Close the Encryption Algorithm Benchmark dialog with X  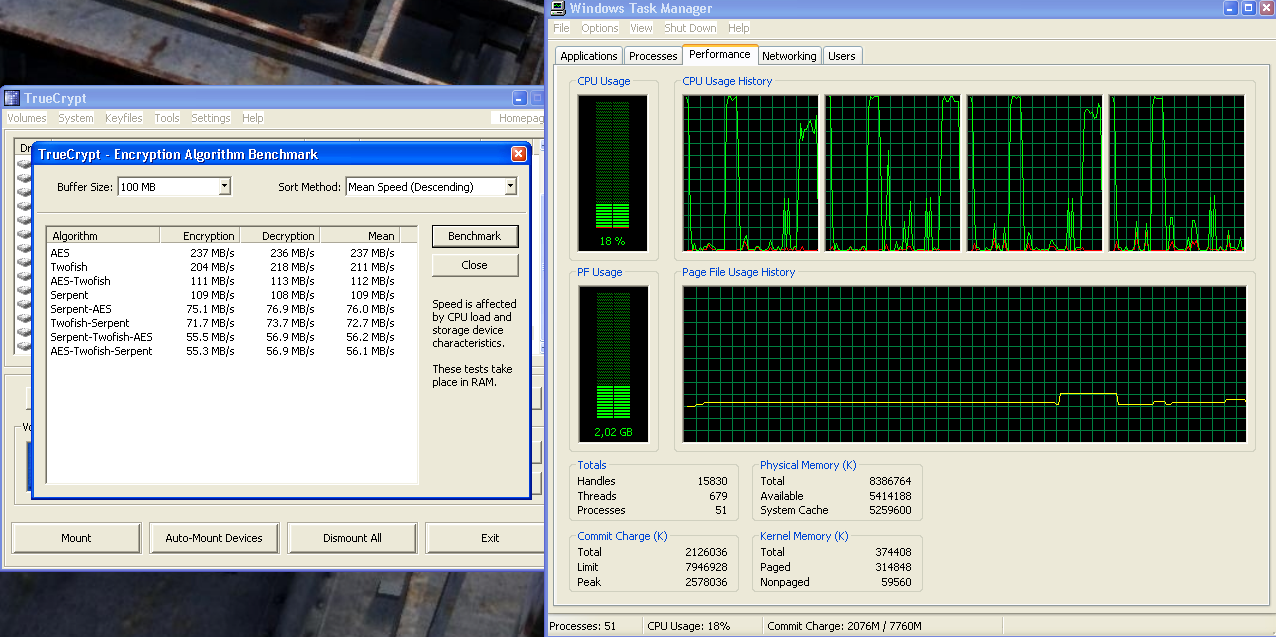[x=518, y=154]
